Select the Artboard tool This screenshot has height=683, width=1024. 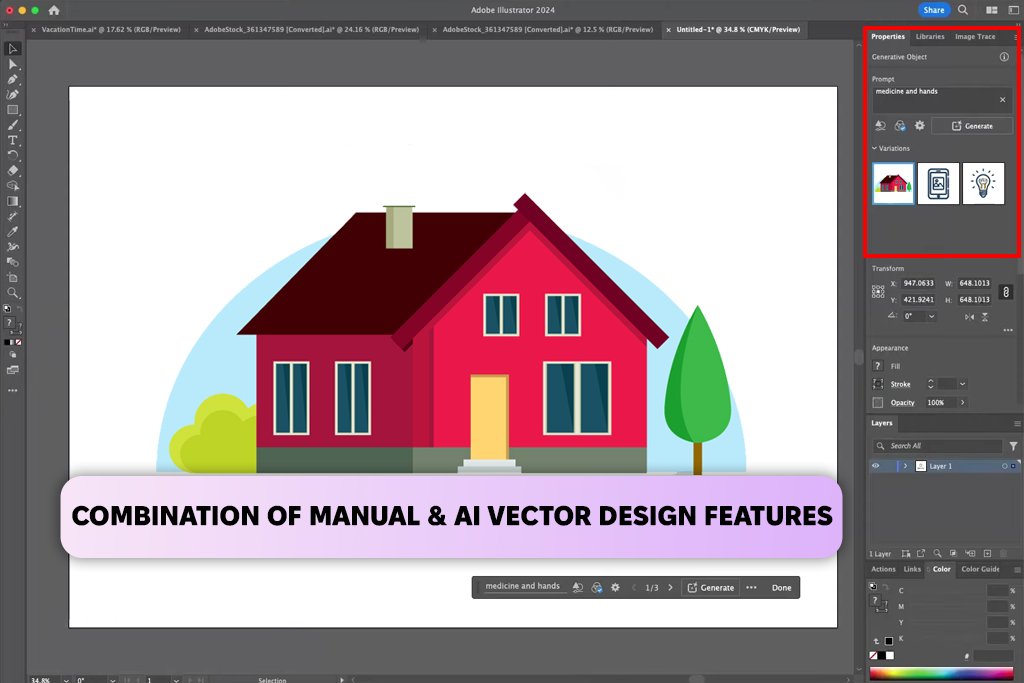click(12, 278)
